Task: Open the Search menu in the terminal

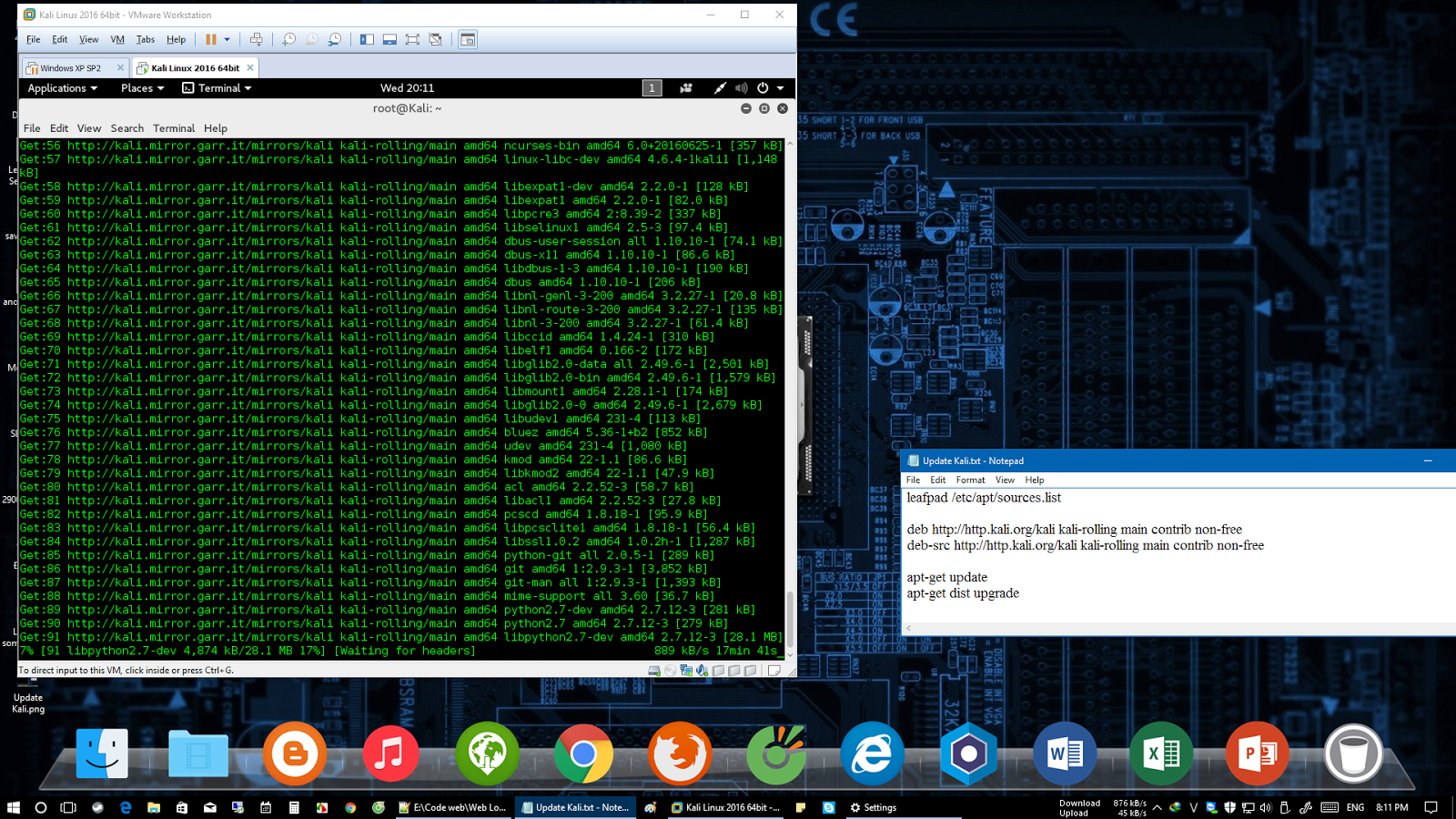Action: click(x=127, y=128)
